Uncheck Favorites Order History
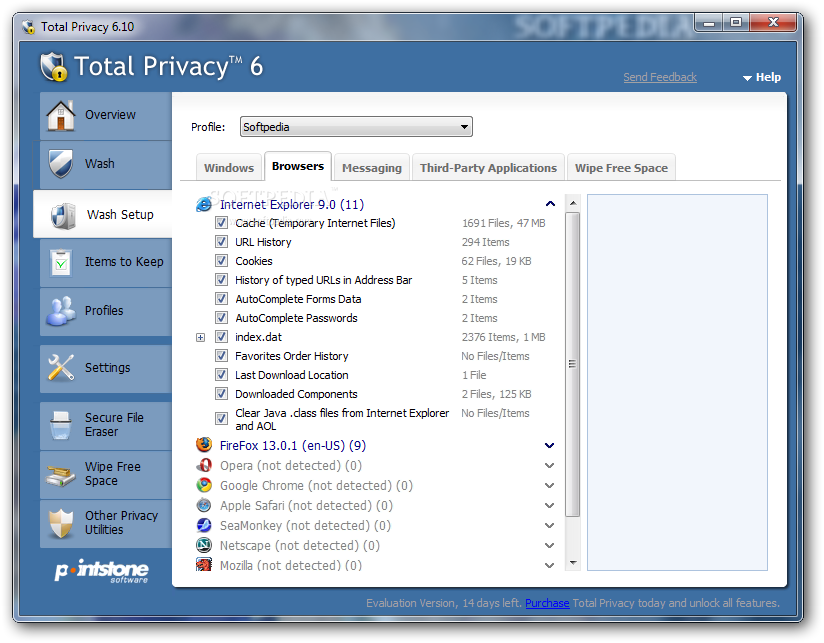This screenshot has height=643, width=824. (221, 356)
